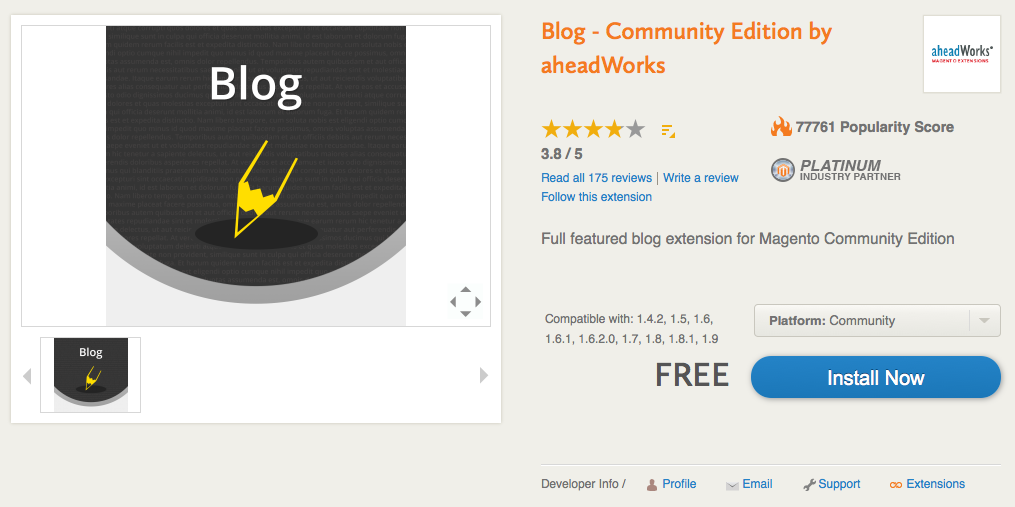Screen dimensions: 1015x507
Task: Click the Email envelope icon
Action: [732, 485]
